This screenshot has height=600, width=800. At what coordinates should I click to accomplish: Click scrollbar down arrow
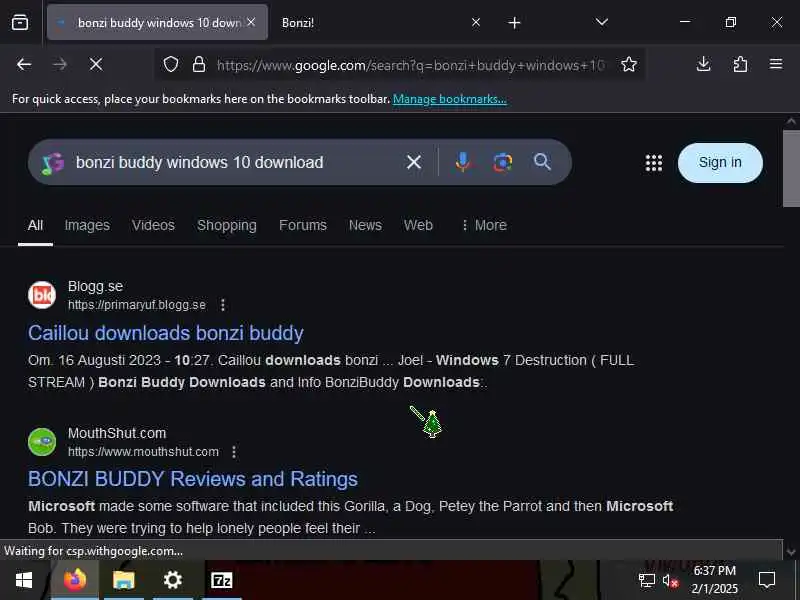tap(791, 552)
